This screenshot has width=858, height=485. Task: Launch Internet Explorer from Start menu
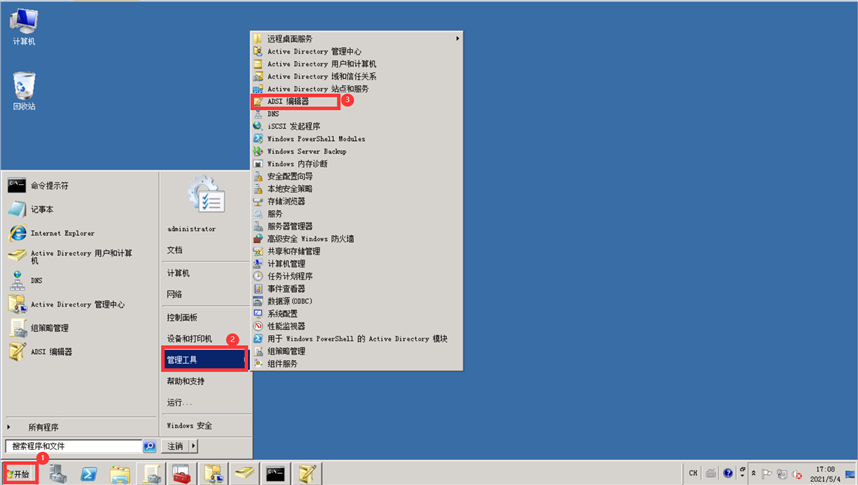click(80, 233)
